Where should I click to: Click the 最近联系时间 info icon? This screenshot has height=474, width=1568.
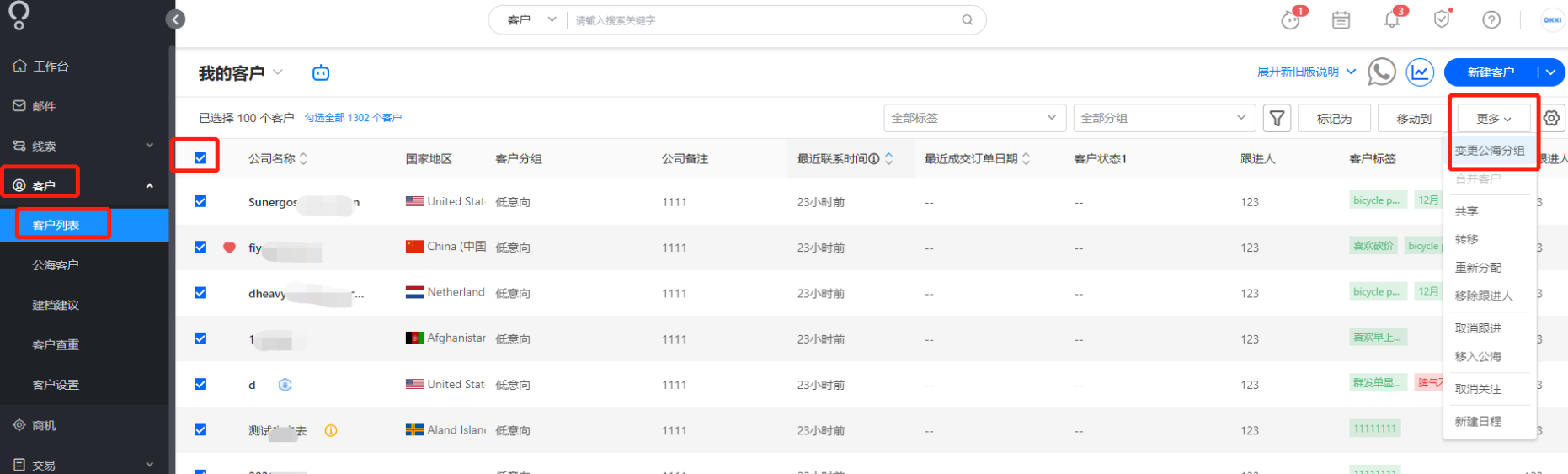(x=874, y=158)
